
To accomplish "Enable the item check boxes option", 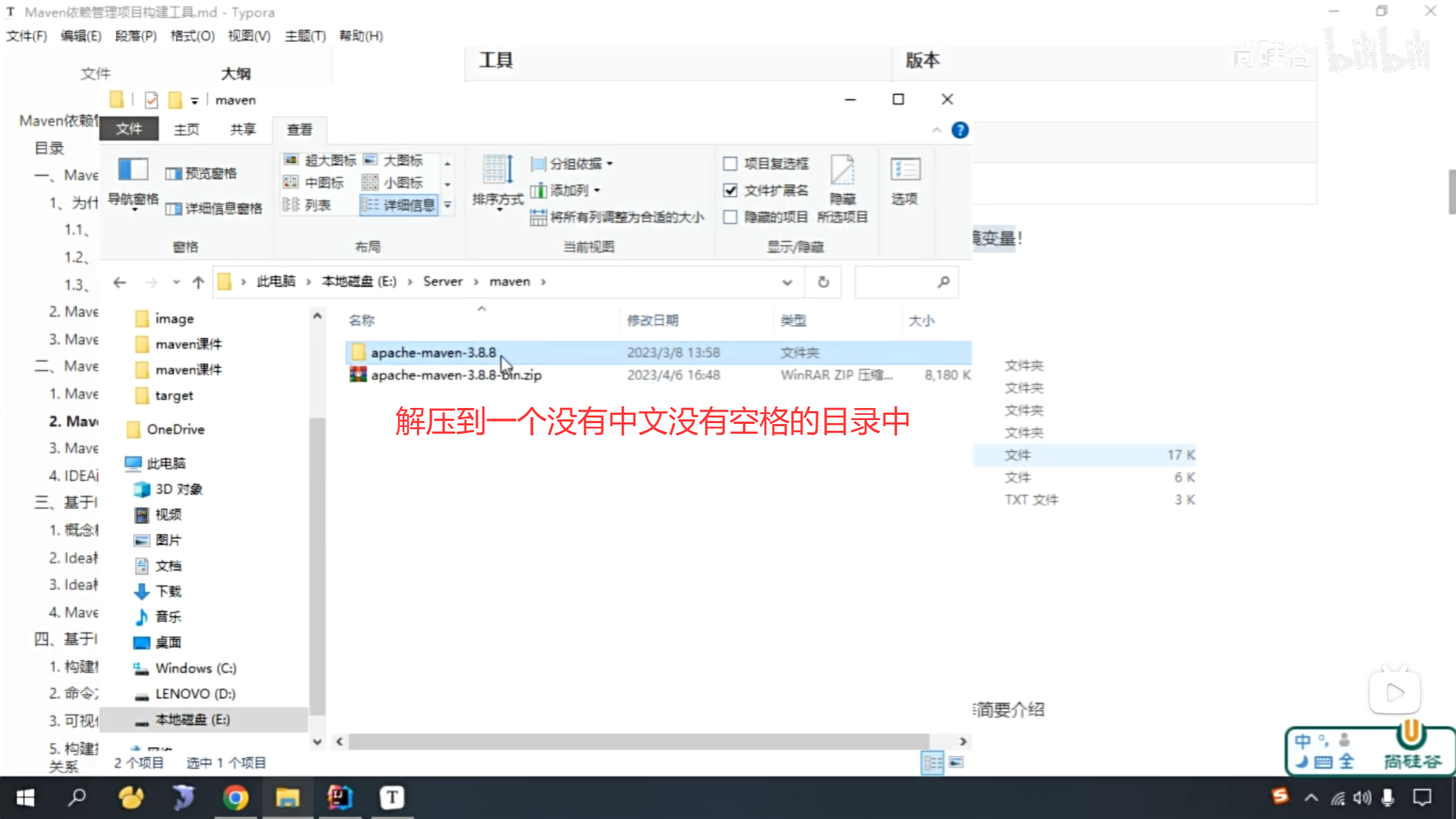I will 730,164.
